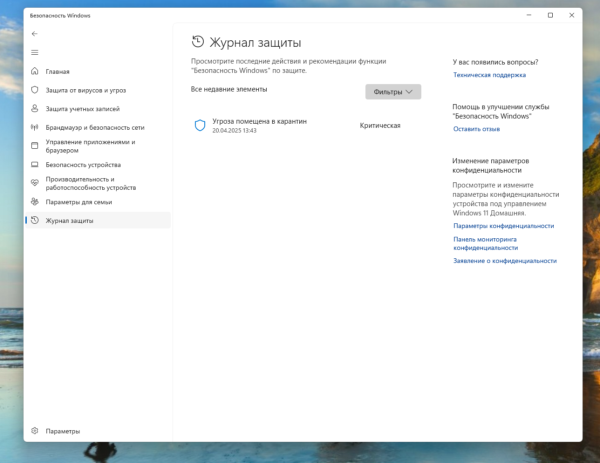Click the Параметры gear icon
Image resolution: width=600 pixels, height=463 pixels.
pos(34,431)
